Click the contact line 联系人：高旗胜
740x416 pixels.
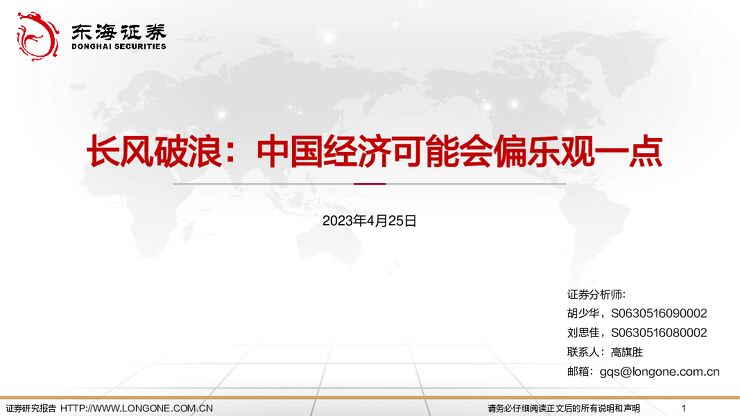pos(605,352)
